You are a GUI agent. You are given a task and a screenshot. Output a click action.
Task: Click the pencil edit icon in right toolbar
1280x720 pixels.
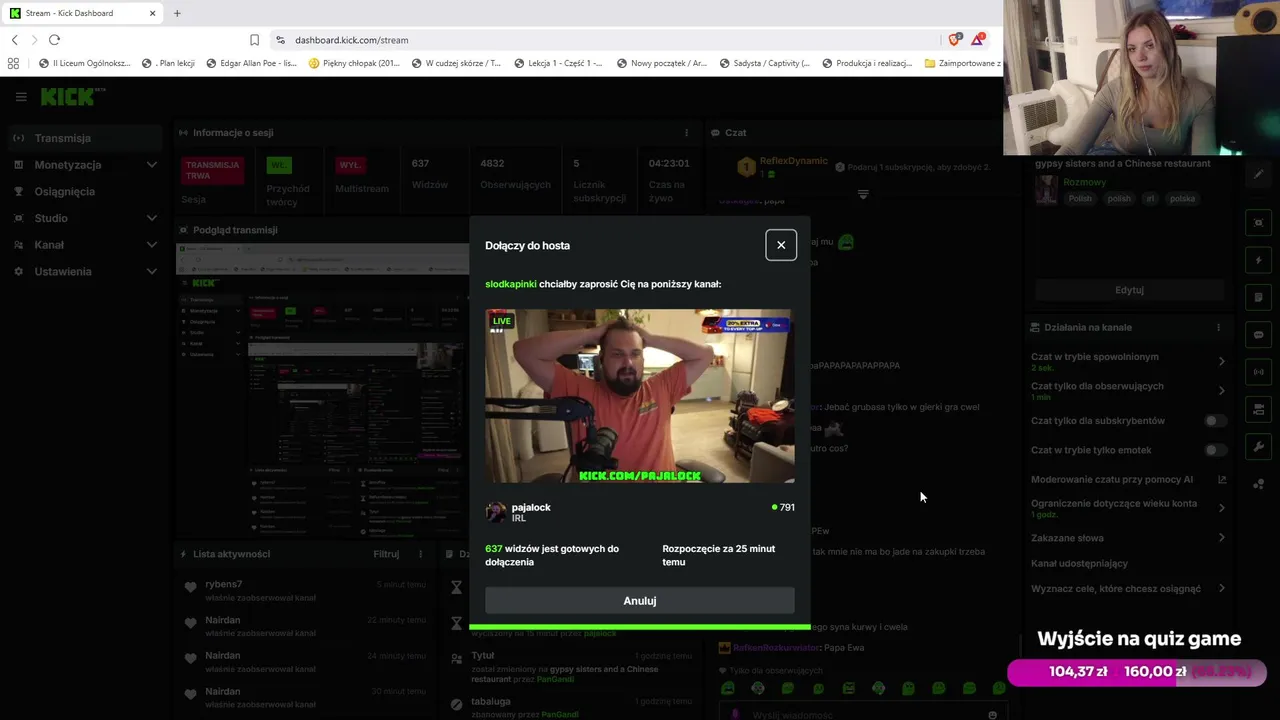click(1259, 174)
